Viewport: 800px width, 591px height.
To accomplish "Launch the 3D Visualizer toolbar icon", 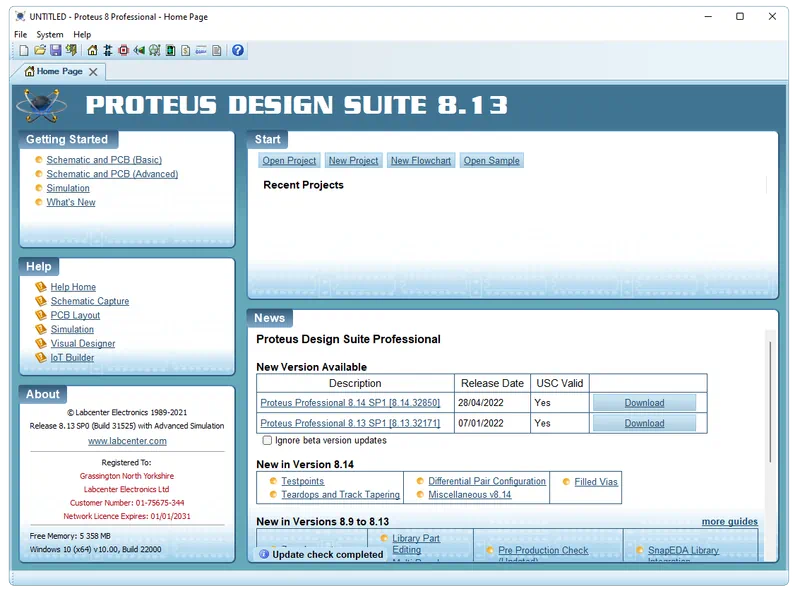I will pyautogui.click(x=139, y=51).
